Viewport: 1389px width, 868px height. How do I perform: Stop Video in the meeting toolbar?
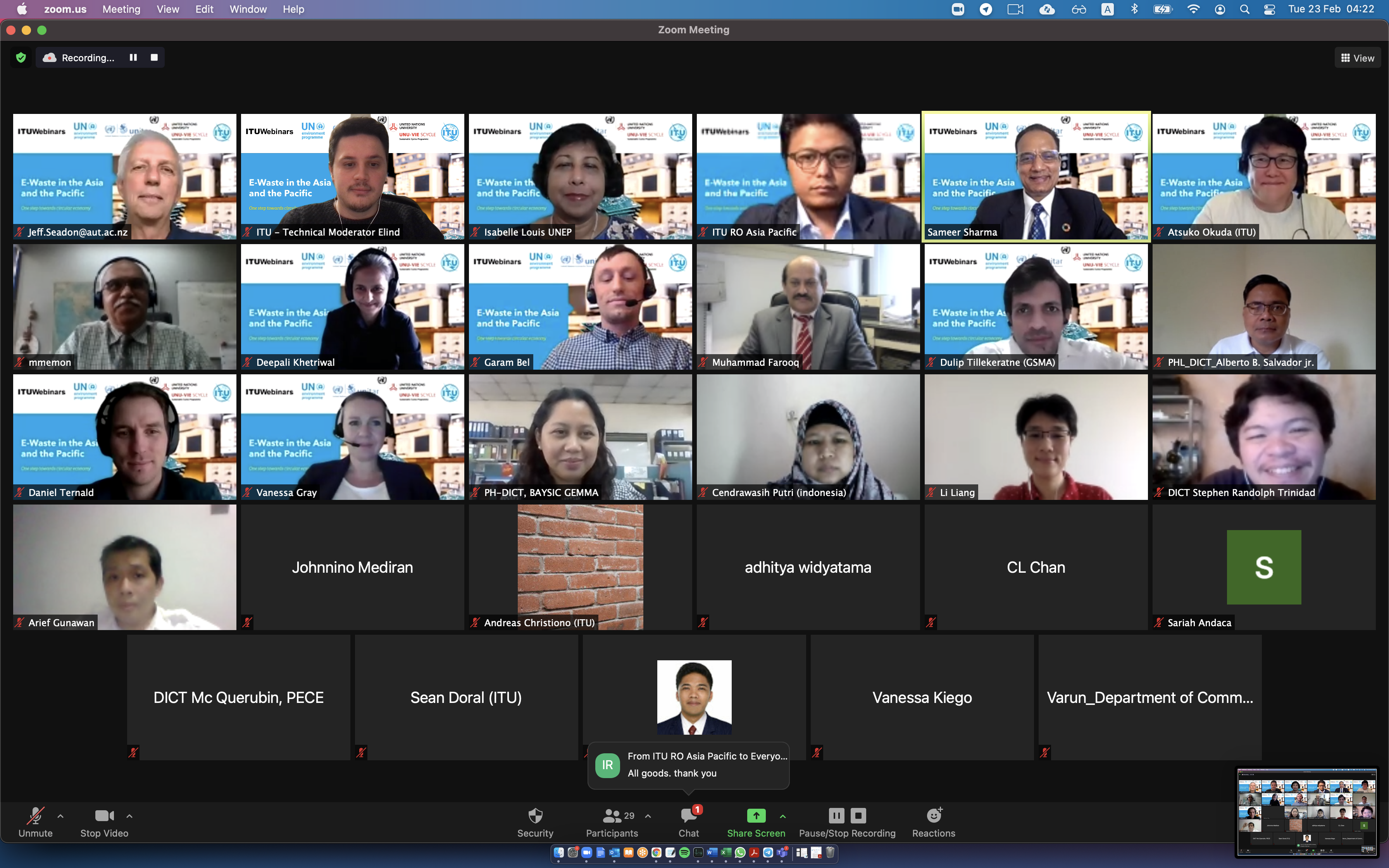pyautogui.click(x=105, y=822)
